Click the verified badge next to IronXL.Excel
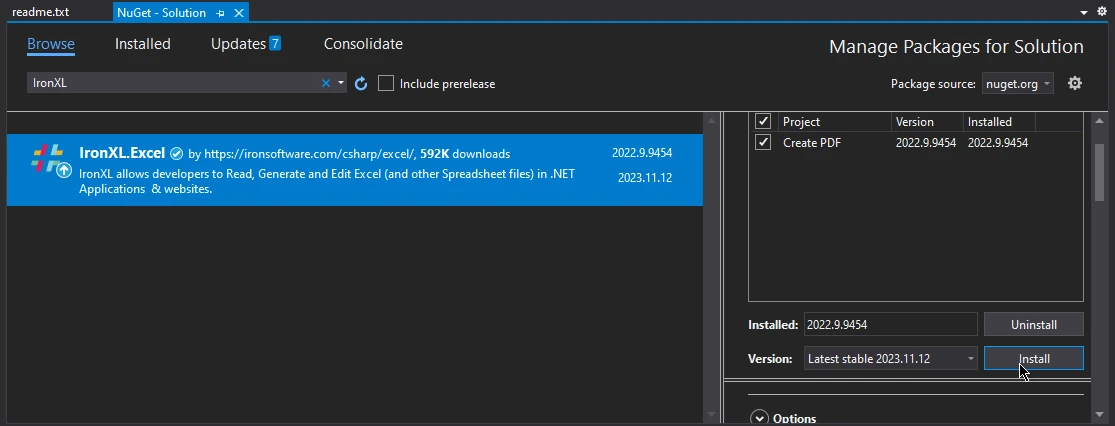This screenshot has height=426, width=1115. [176, 154]
